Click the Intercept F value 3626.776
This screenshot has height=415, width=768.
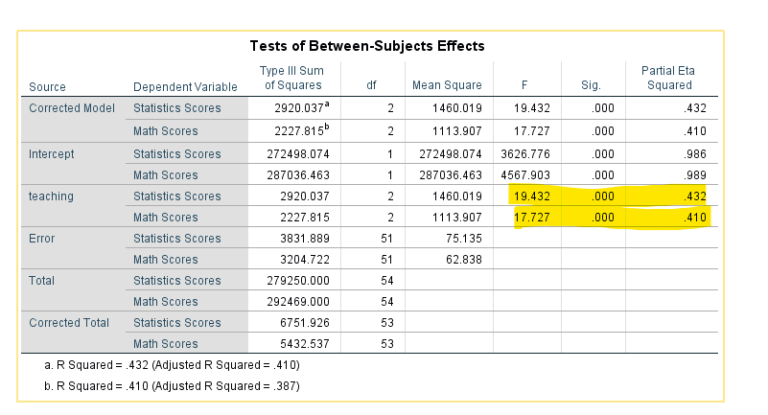(520, 155)
